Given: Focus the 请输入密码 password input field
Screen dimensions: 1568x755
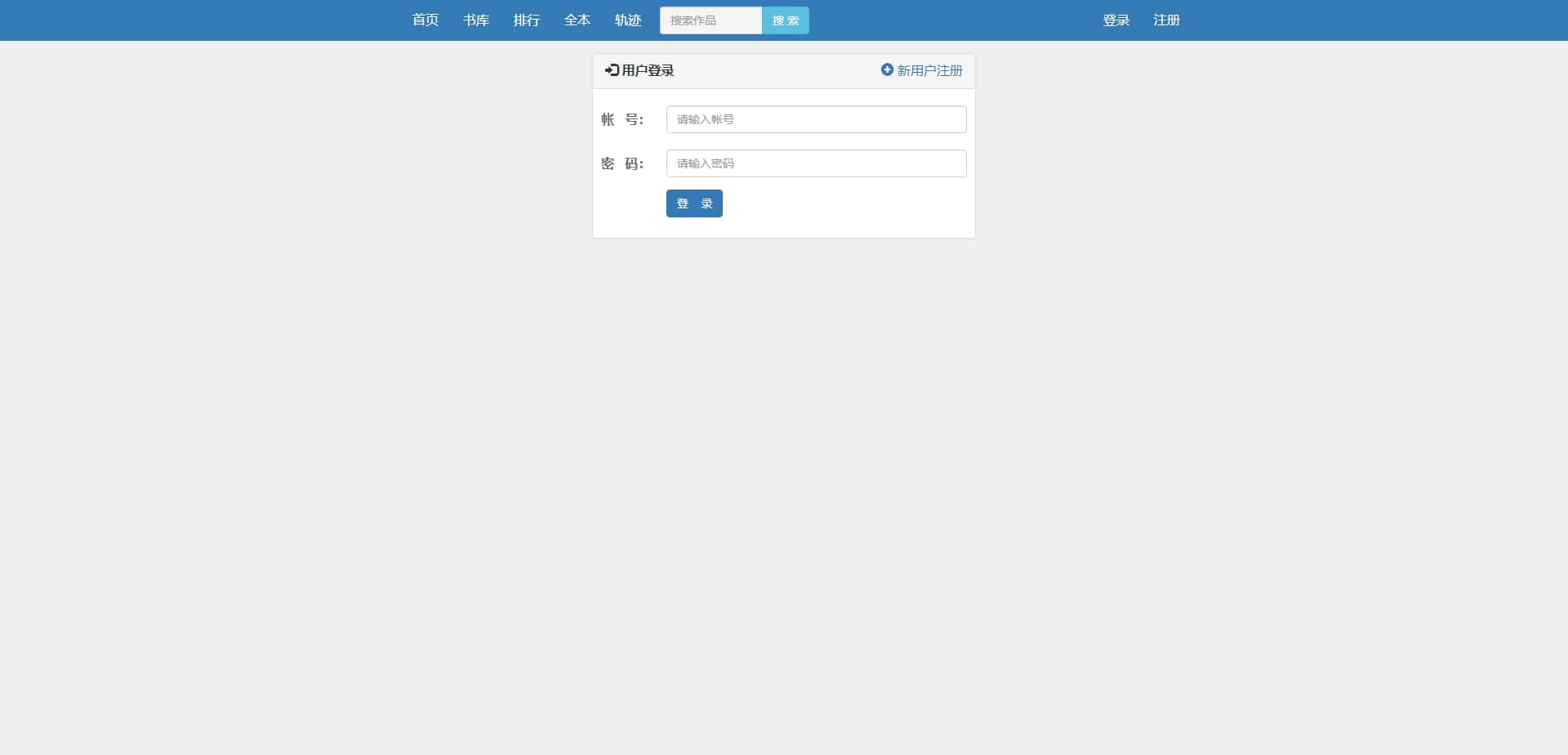Looking at the screenshot, I should [x=817, y=163].
